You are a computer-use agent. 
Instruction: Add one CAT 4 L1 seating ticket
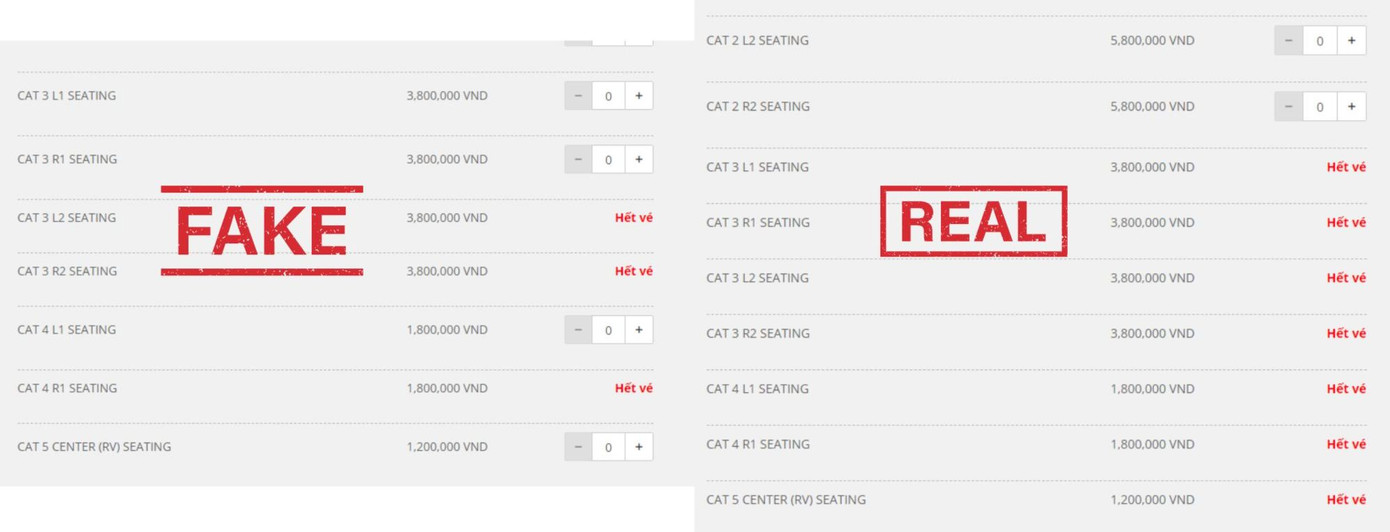[x=639, y=330]
